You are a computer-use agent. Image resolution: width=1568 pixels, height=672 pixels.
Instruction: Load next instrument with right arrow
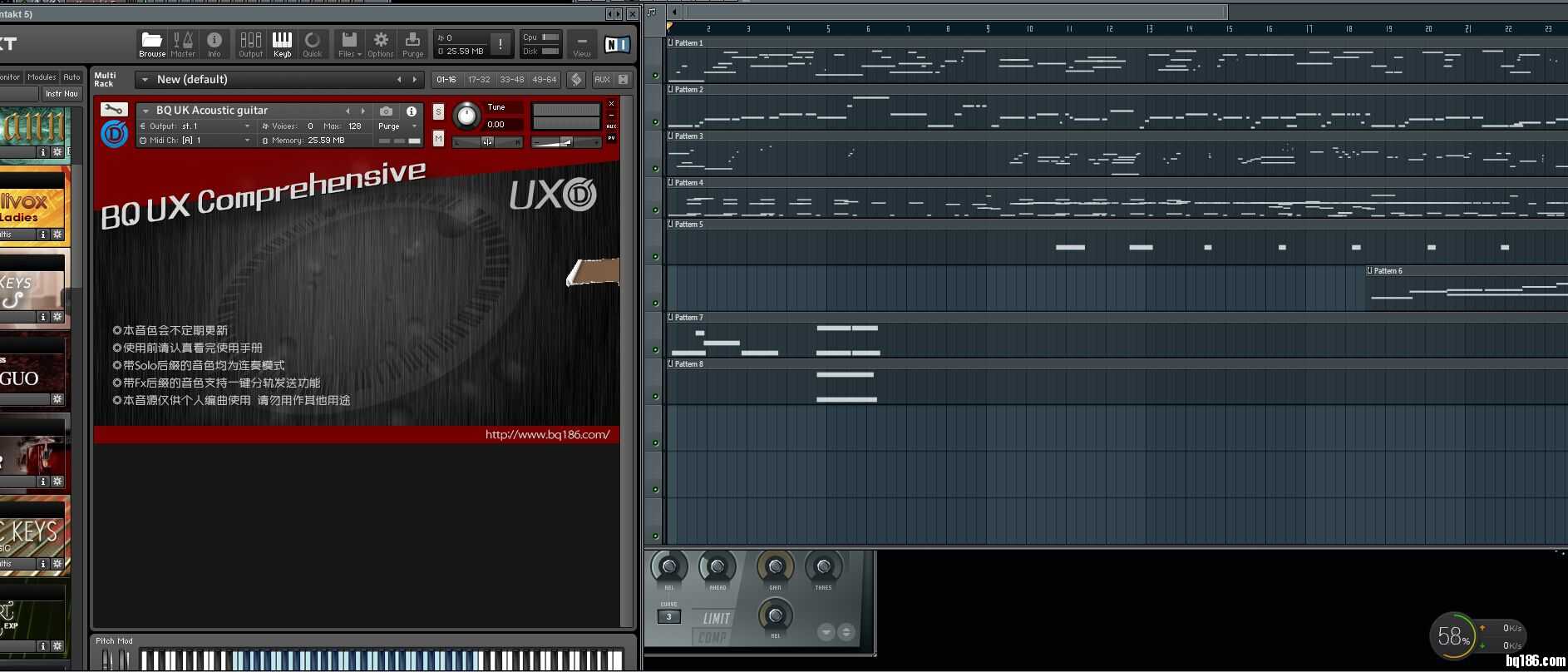(363, 111)
